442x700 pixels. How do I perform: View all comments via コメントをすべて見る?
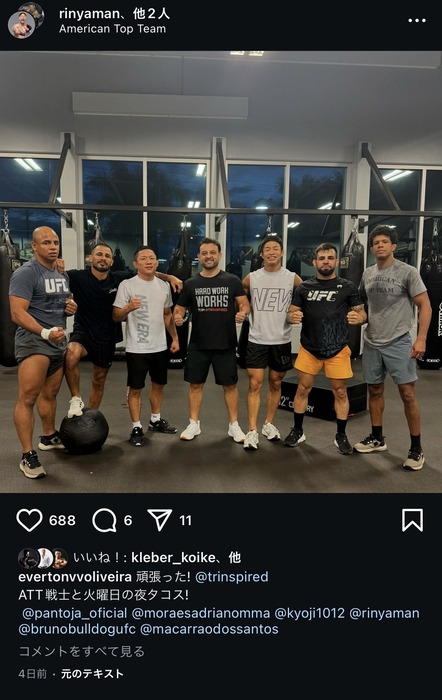tap(82, 651)
